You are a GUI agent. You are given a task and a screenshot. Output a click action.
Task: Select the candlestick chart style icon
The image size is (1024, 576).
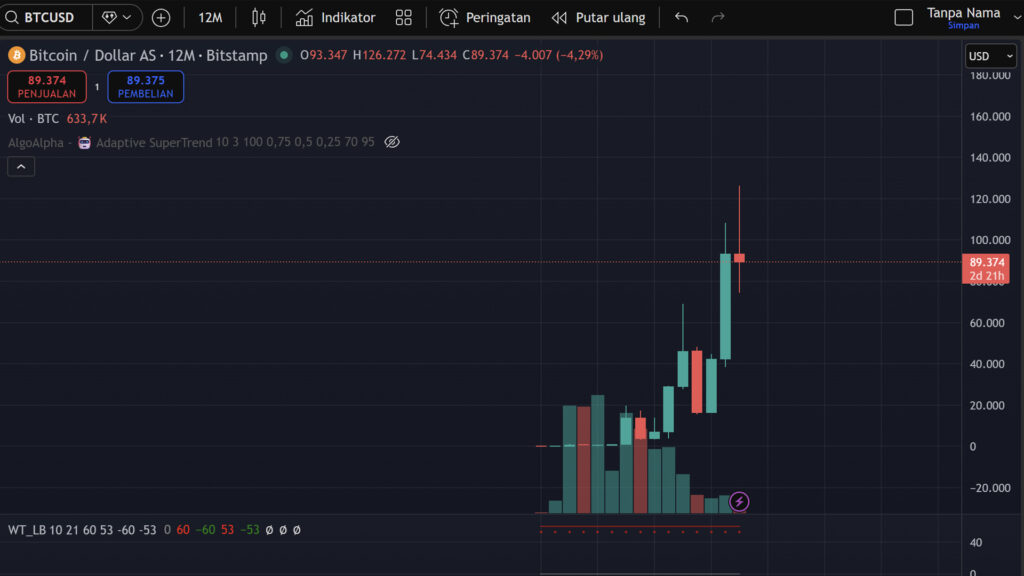[x=259, y=17]
